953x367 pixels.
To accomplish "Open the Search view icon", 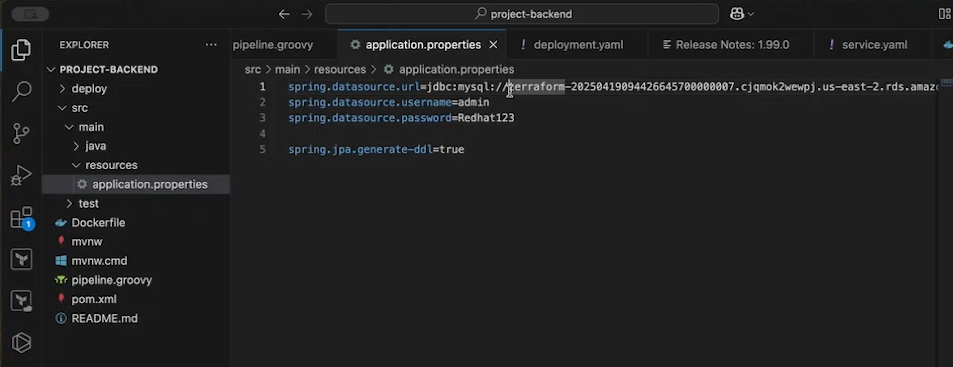I will tap(21, 92).
